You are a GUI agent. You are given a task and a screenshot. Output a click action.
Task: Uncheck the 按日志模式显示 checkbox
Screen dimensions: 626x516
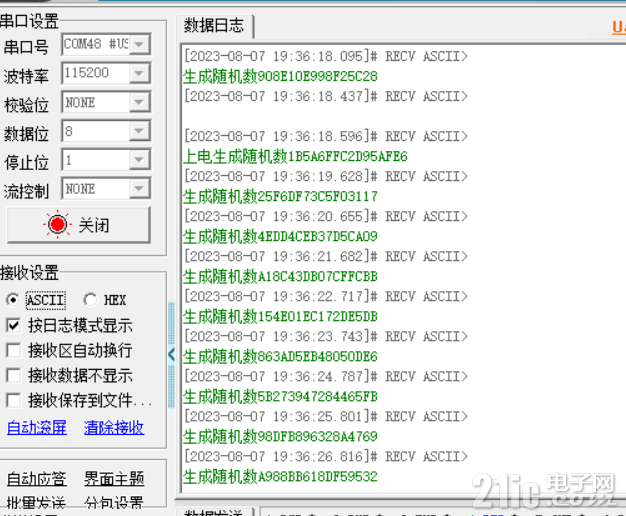[x=13, y=325]
